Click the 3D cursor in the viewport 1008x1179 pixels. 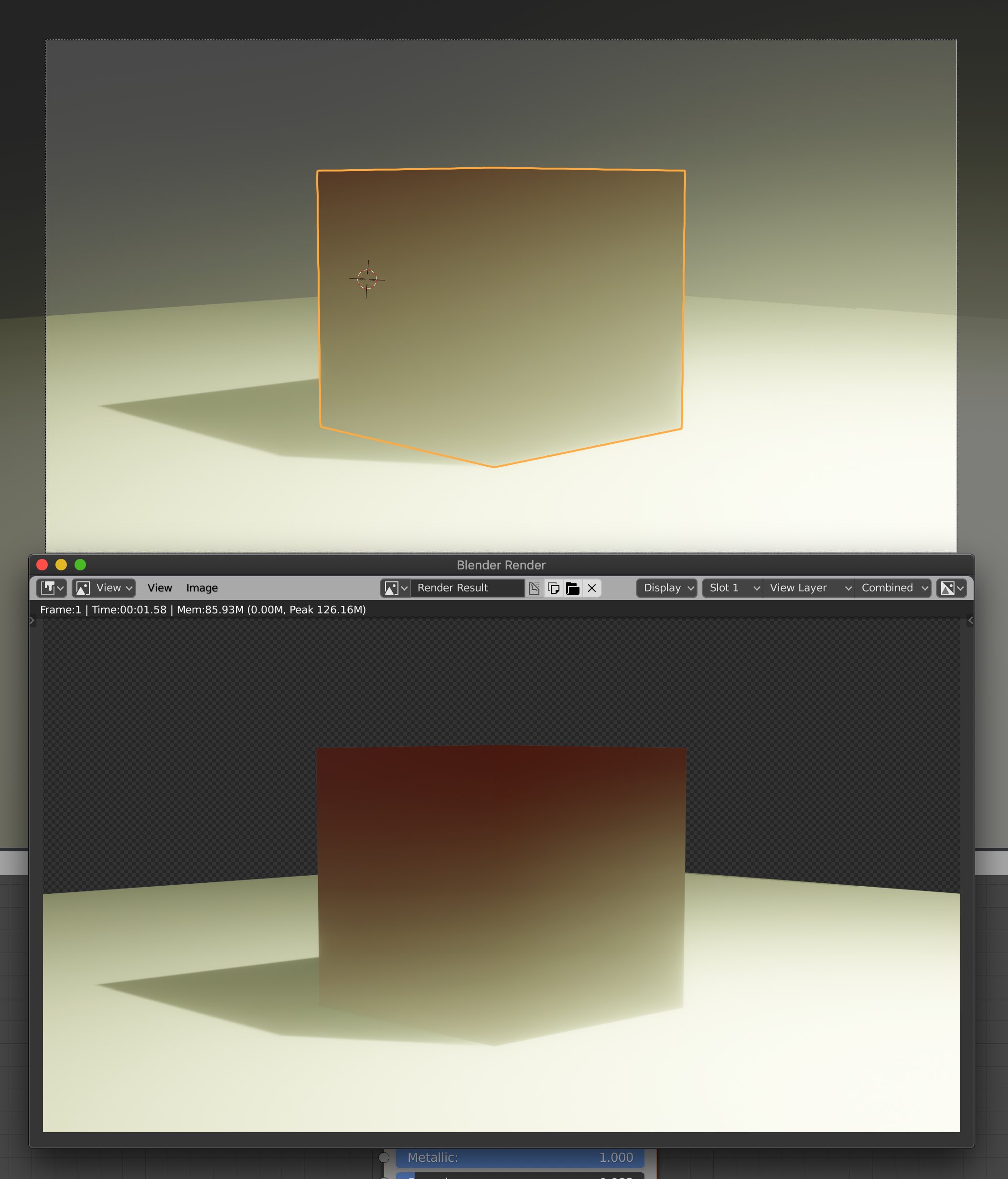click(367, 279)
